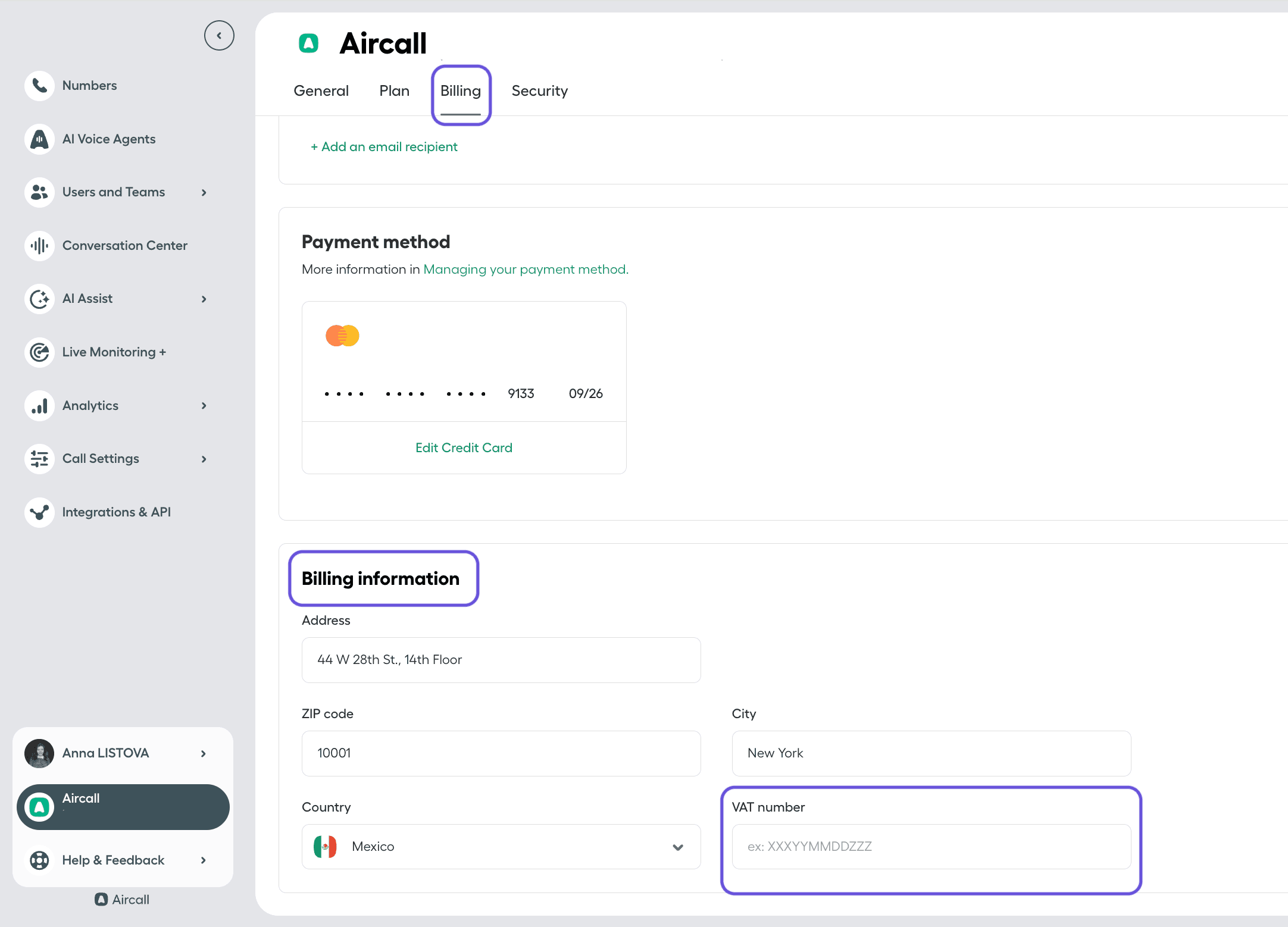Click the Call Settings sliders icon
The height and width of the screenshot is (927, 1288).
[39, 459]
